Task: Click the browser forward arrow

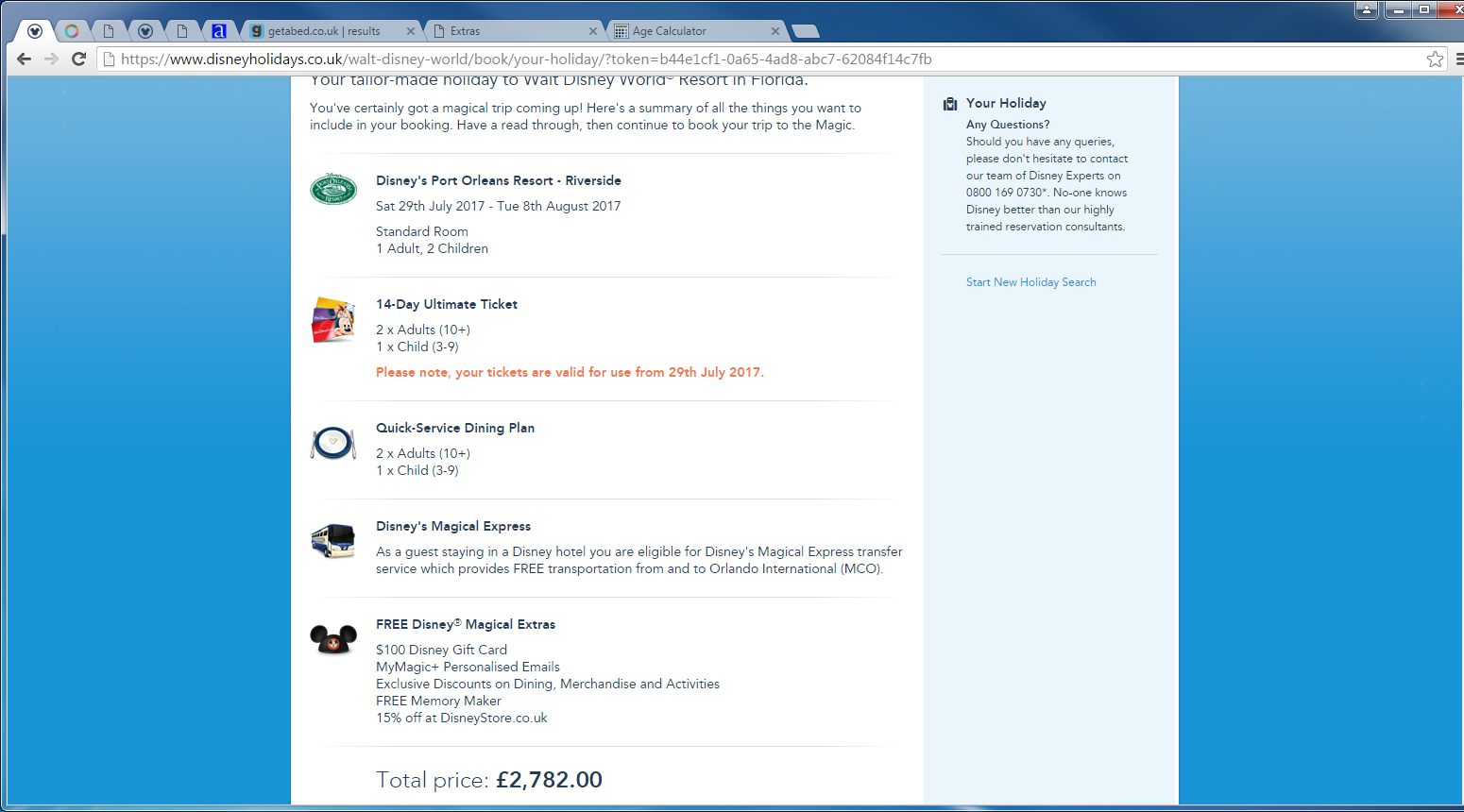Action: 52,59
